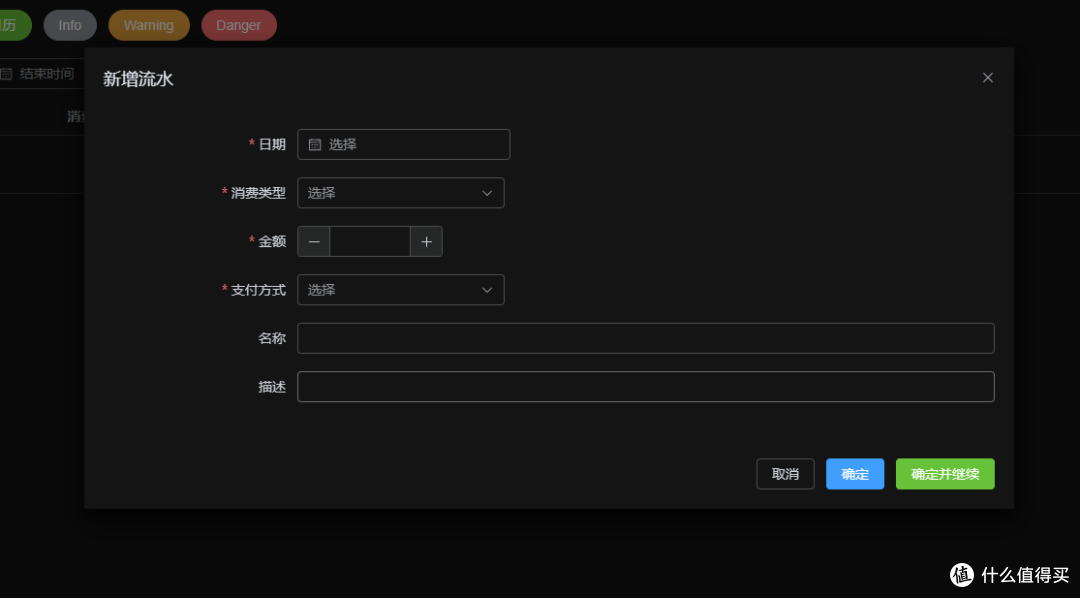The image size is (1080, 598).
Task: Click the 结束时间 date field in background
Action: [x=41, y=74]
